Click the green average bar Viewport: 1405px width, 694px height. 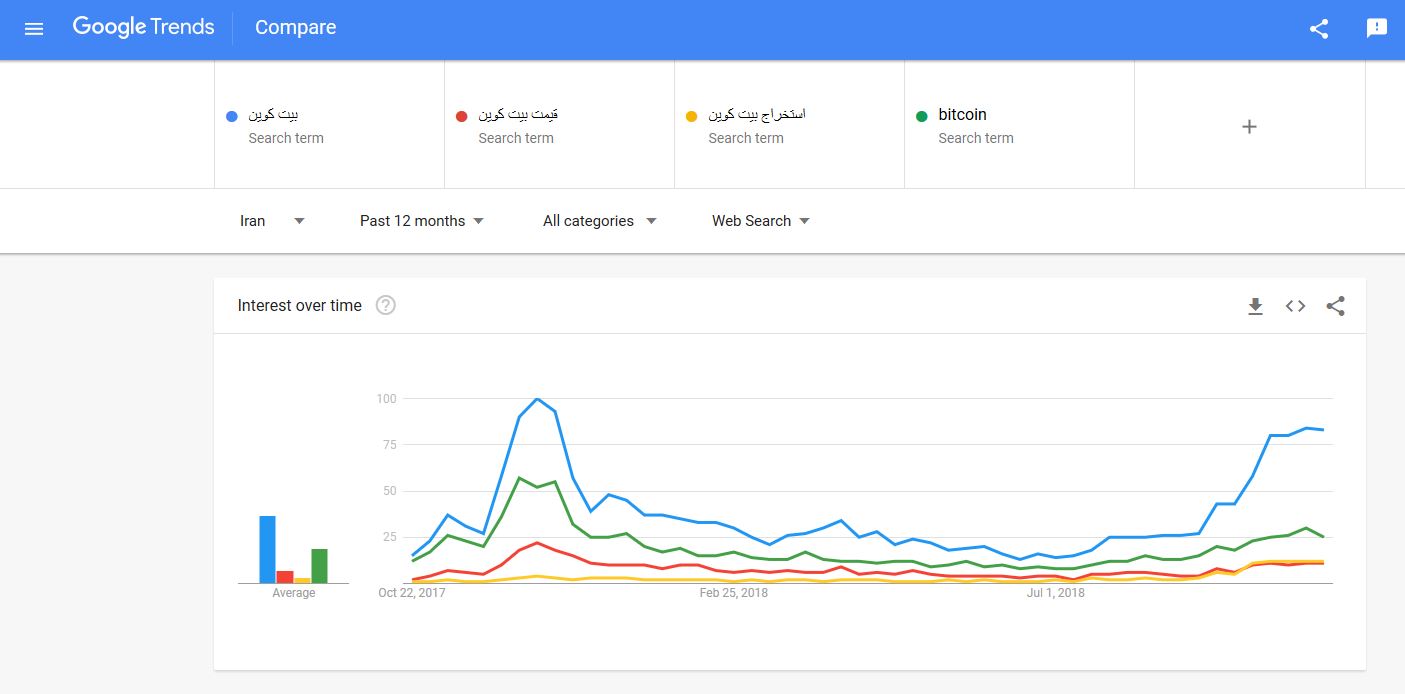tap(319, 565)
